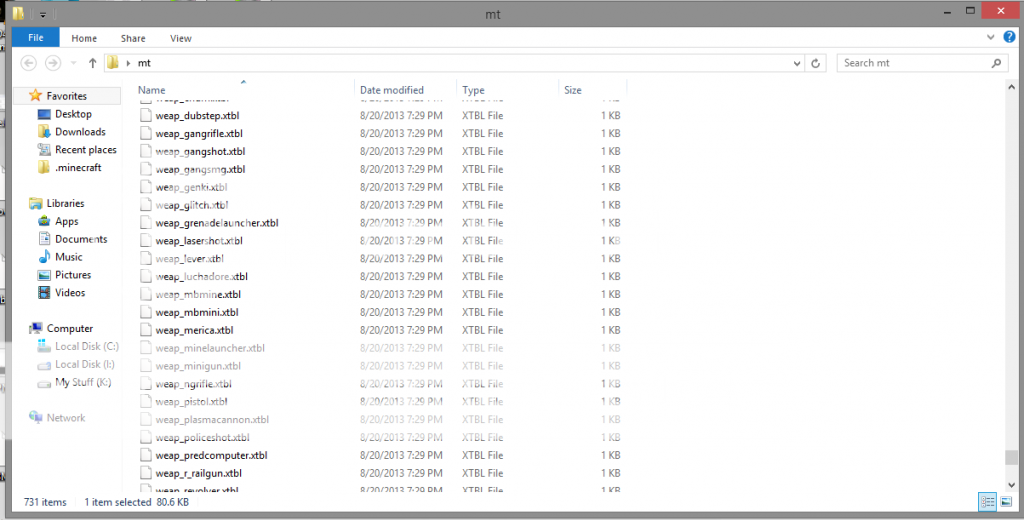Click the vertical scrollbar thumb
Screen dimensions: 1024x520
[x=1010, y=458]
